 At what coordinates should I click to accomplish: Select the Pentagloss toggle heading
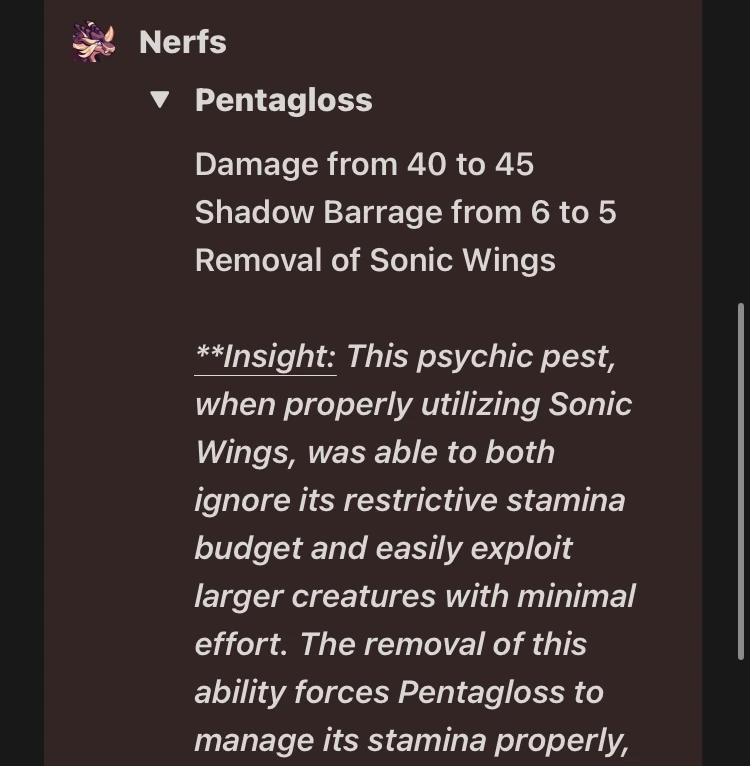[x=283, y=100]
